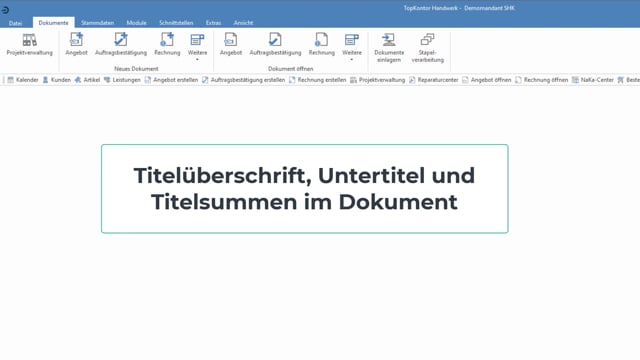Click the application logo icon in the title bar
Viewport: 640px width, 360px height.
(5, 9)
